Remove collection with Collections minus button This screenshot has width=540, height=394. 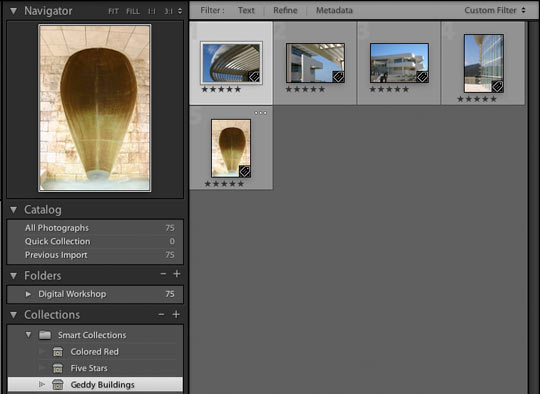(x=161, y=314)
